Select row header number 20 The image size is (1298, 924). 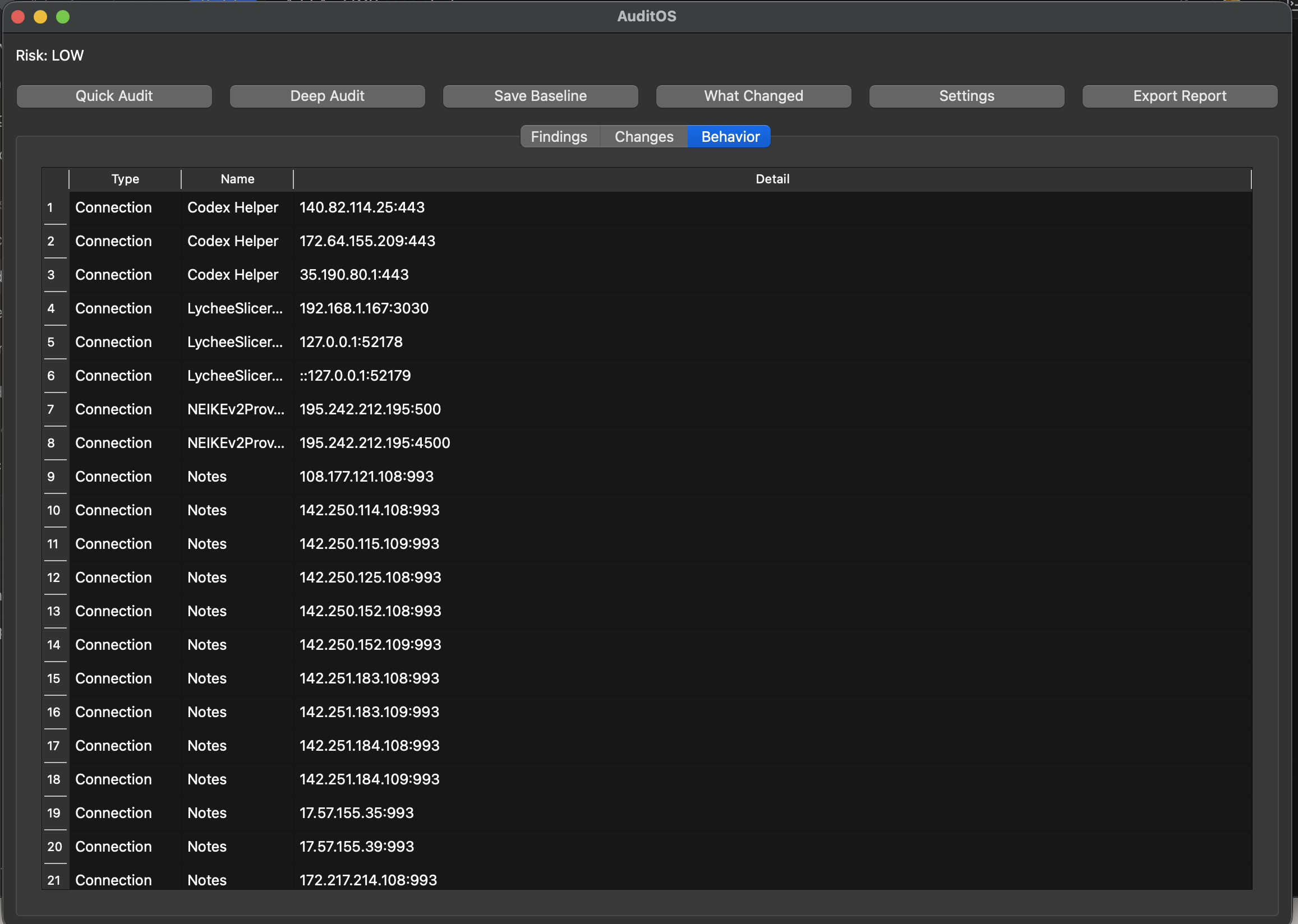(x=55, y=846)
